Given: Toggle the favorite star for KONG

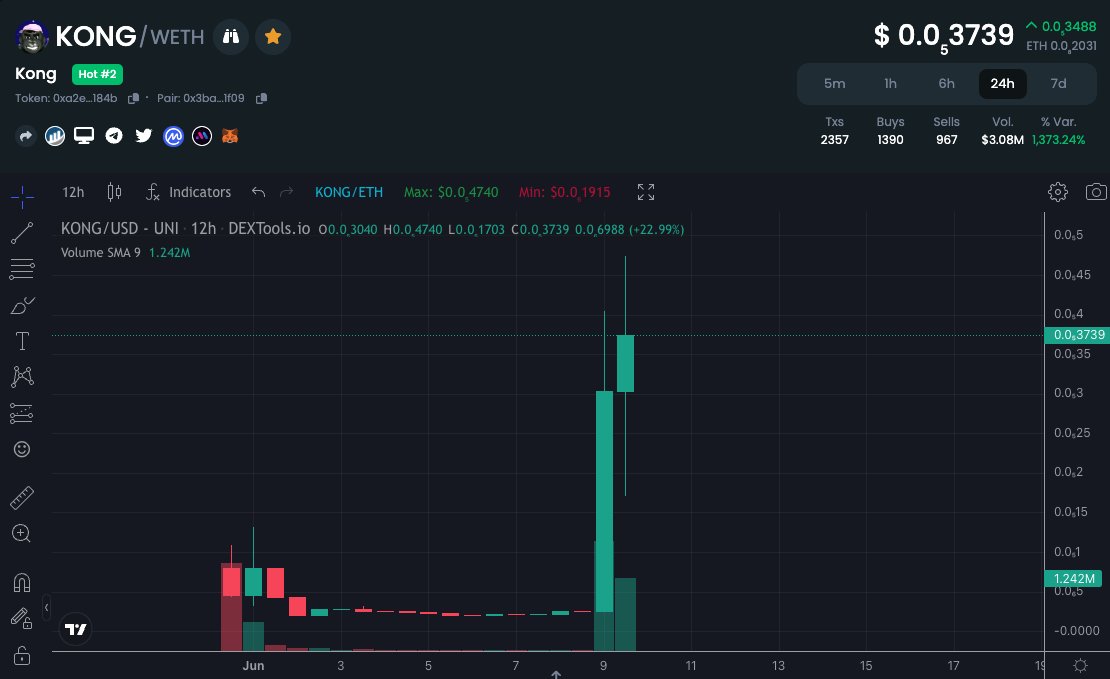Looking at the screenshot, I should [x=273, y=36].
